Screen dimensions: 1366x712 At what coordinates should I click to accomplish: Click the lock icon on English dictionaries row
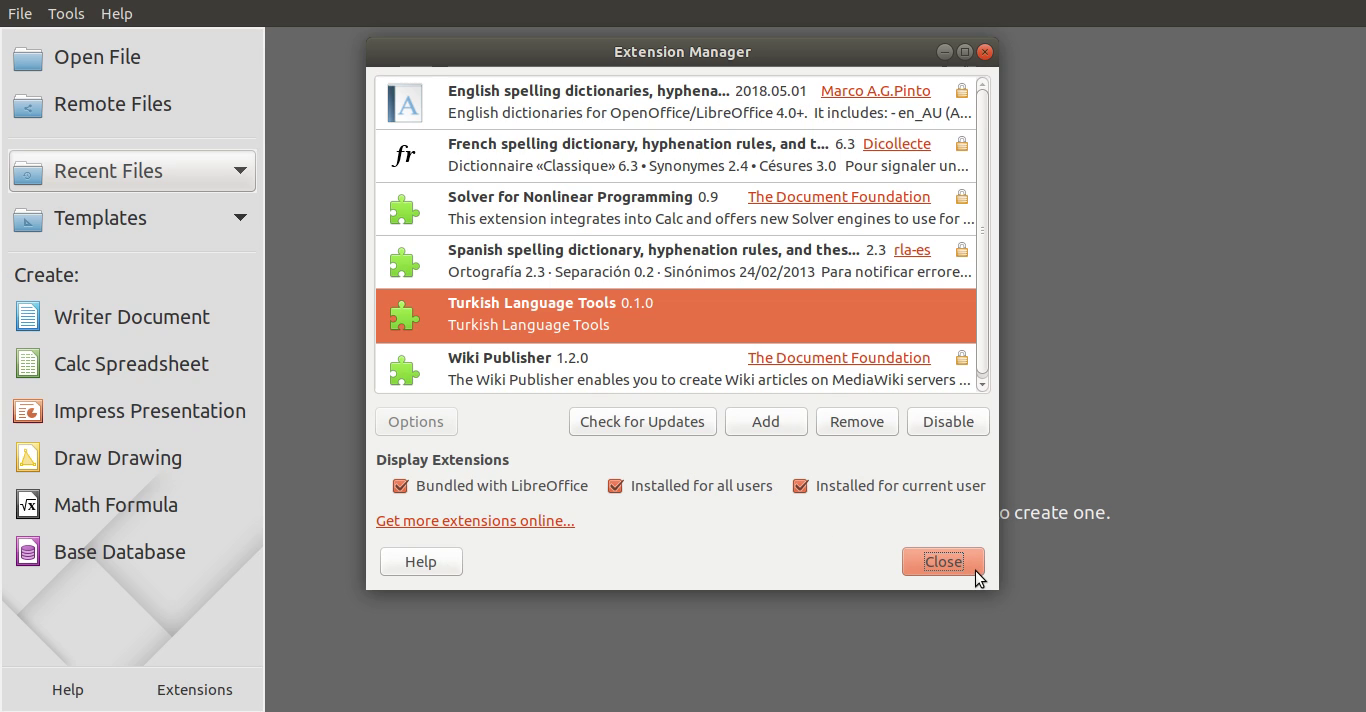961,91
